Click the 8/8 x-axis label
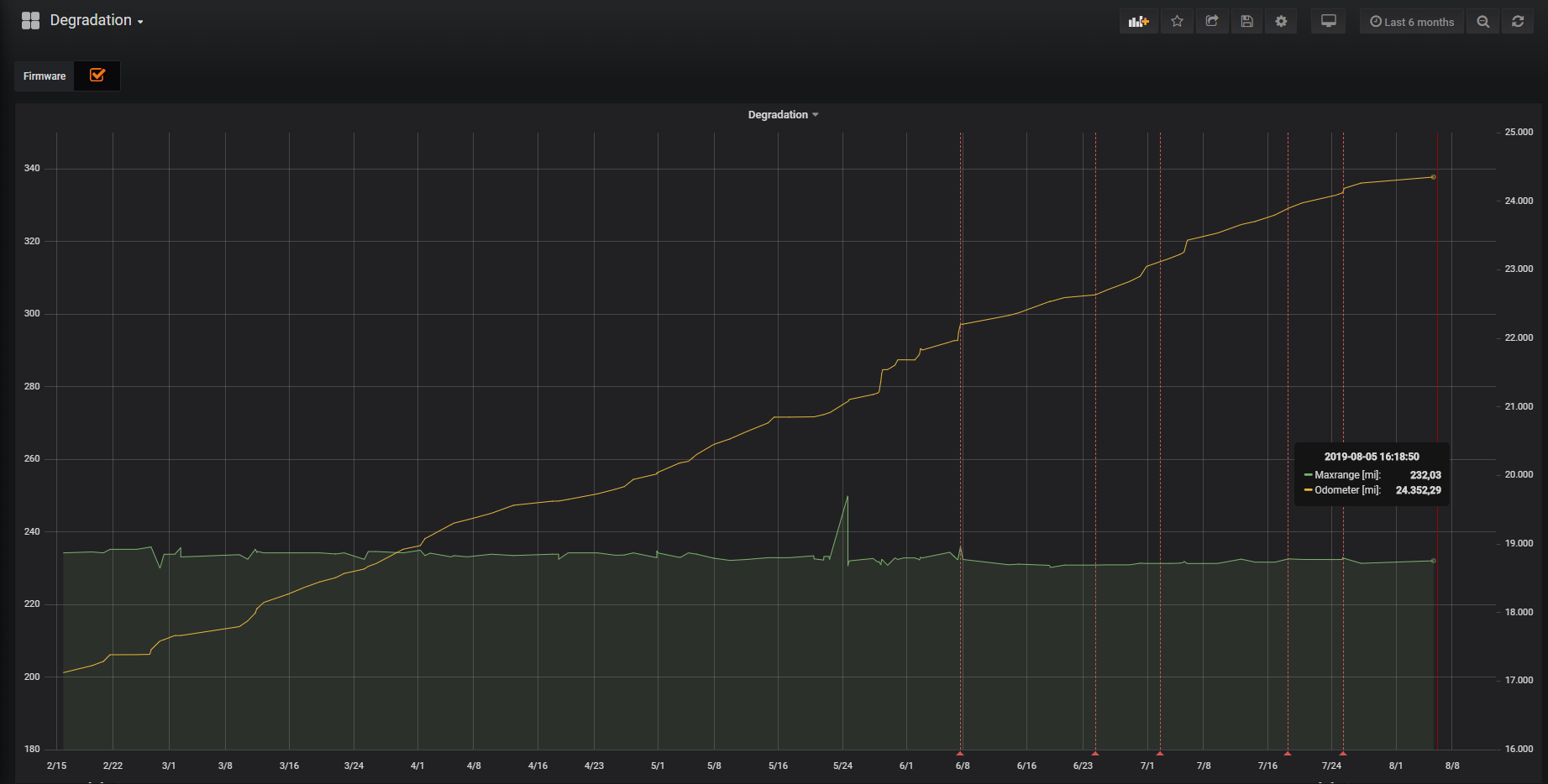1548x784 pixels. [1452, 766]
